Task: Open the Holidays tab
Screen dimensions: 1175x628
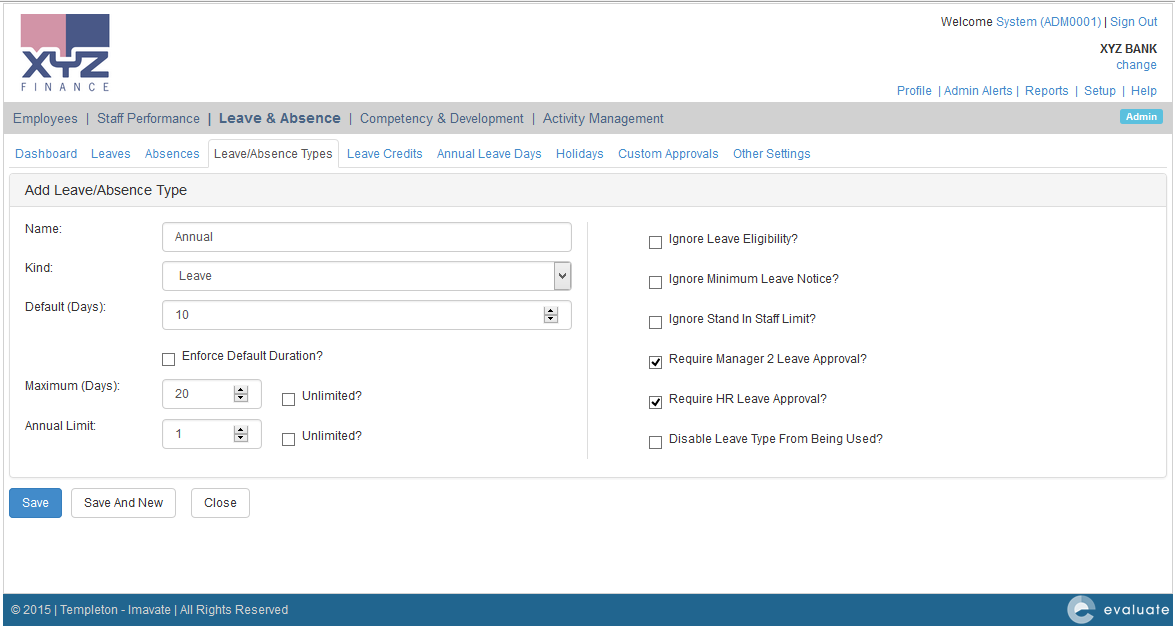Action: point(579,154)
